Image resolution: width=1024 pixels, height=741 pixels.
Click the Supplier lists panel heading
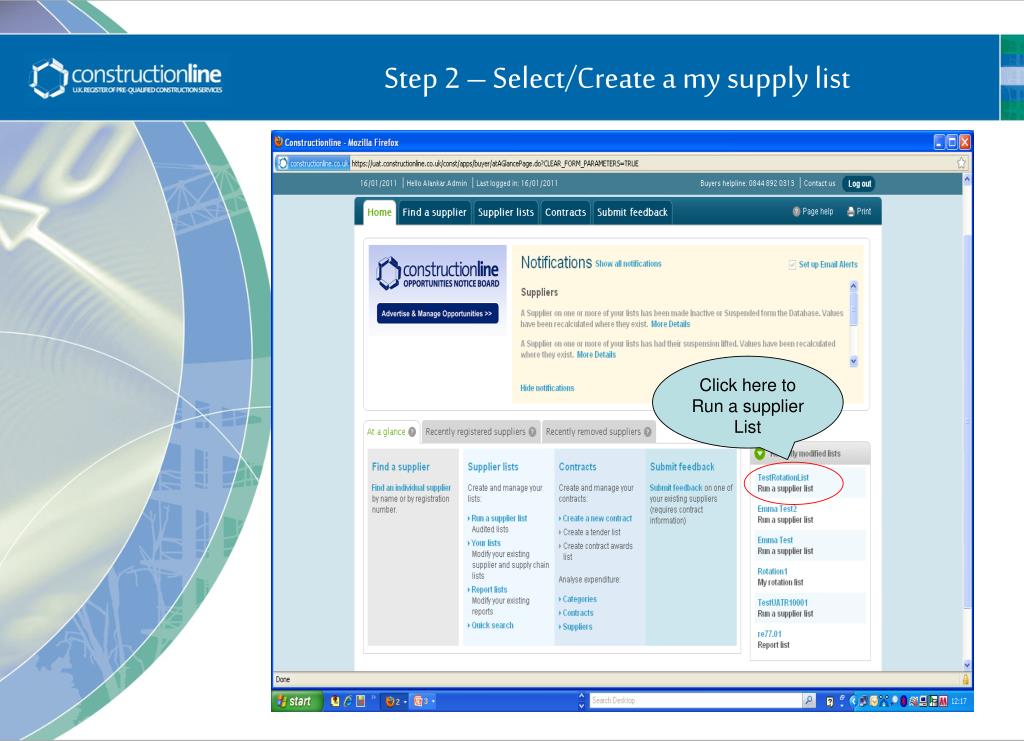pos(493,467)
